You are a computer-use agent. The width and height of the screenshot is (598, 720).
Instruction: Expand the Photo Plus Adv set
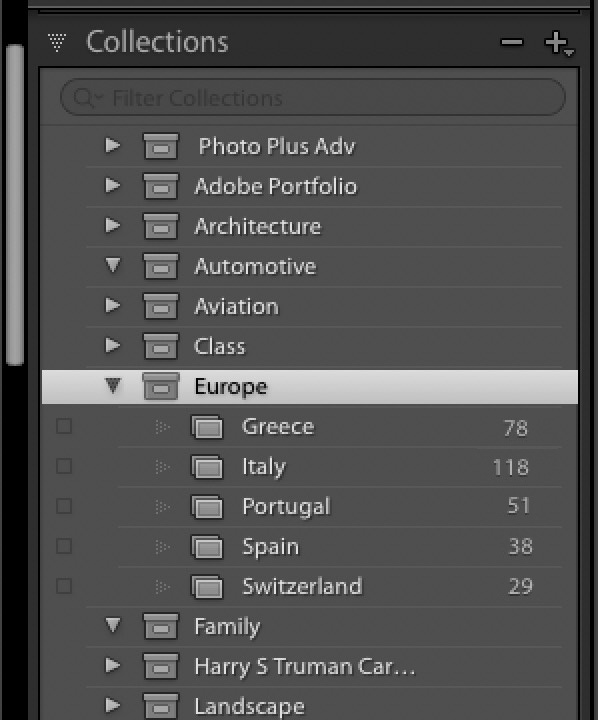click(113, 145)
